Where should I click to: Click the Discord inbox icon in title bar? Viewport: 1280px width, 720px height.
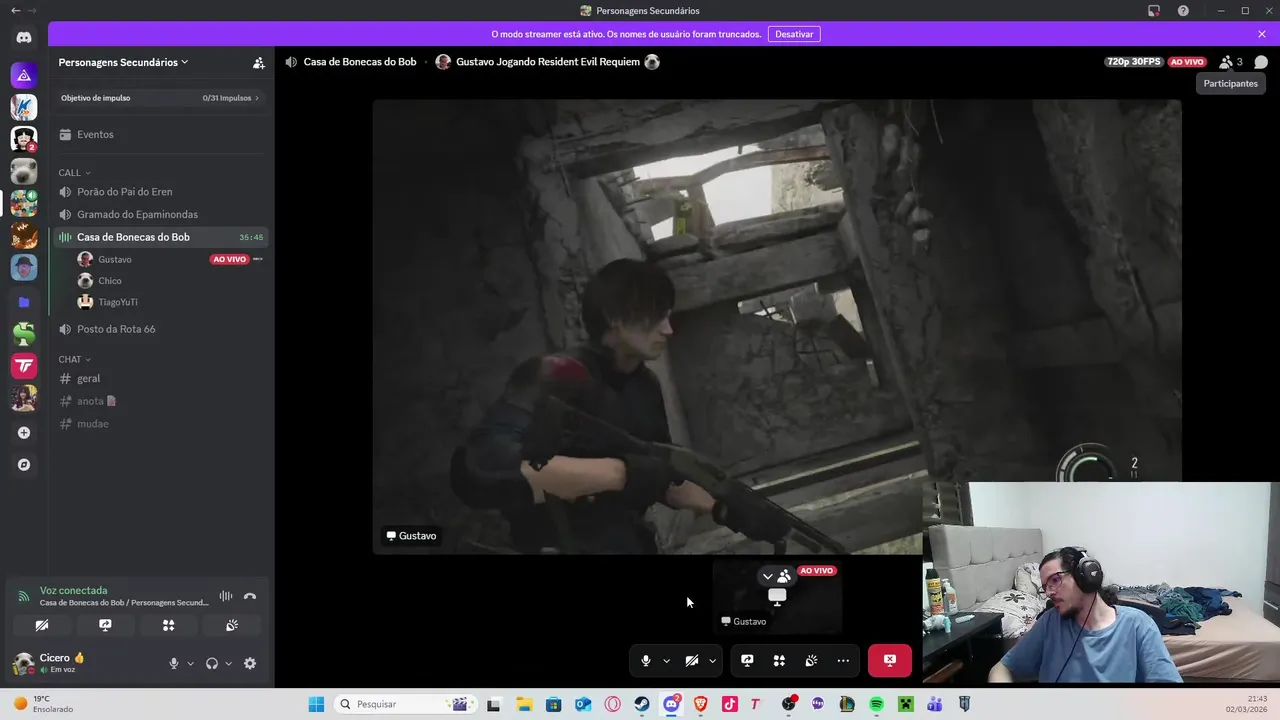(1154, 11)
